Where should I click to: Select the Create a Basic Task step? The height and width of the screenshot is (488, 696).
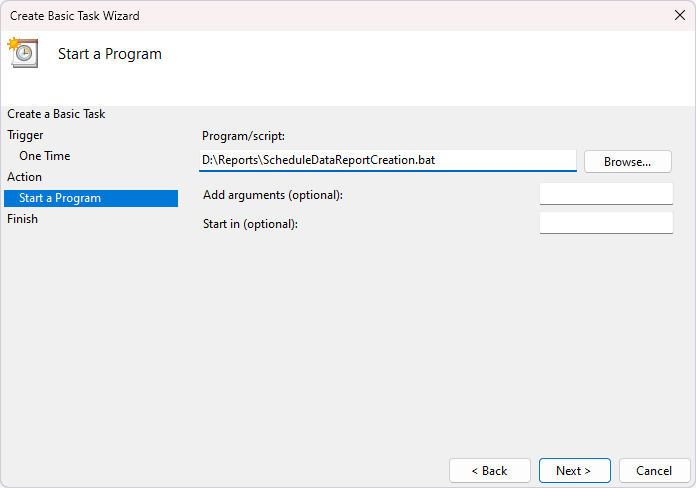tap(56, 114)
